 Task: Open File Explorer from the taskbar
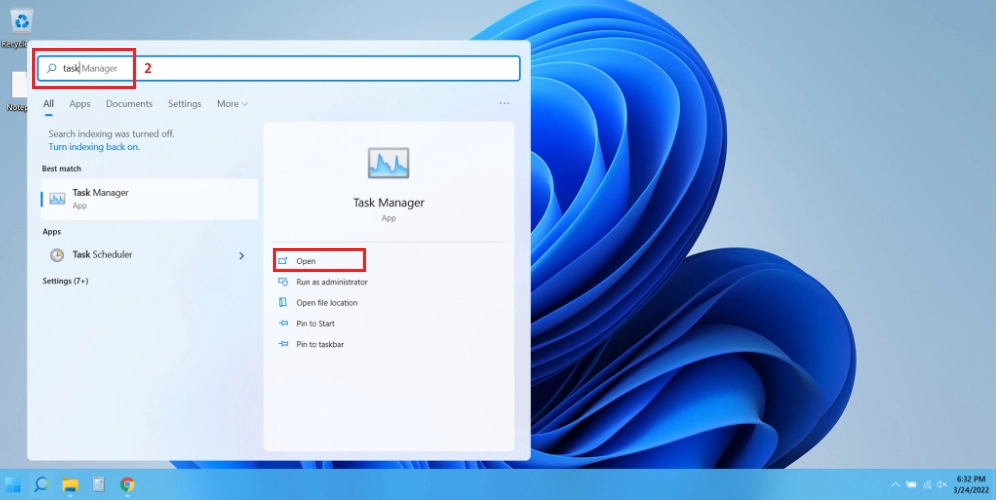[x=70, y=485]
